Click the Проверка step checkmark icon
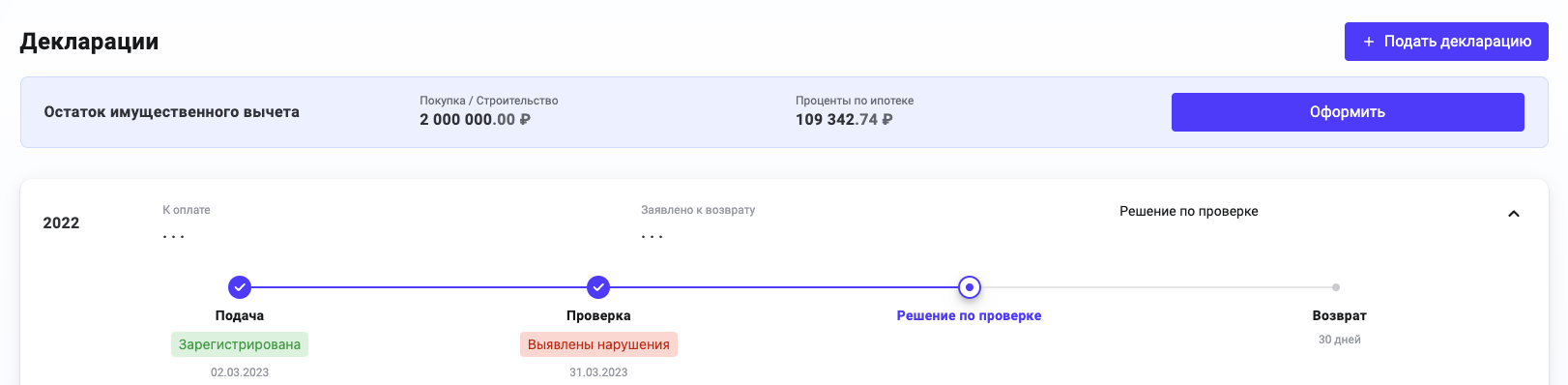This screenshot has width=1568, height=385. [598, 287]
